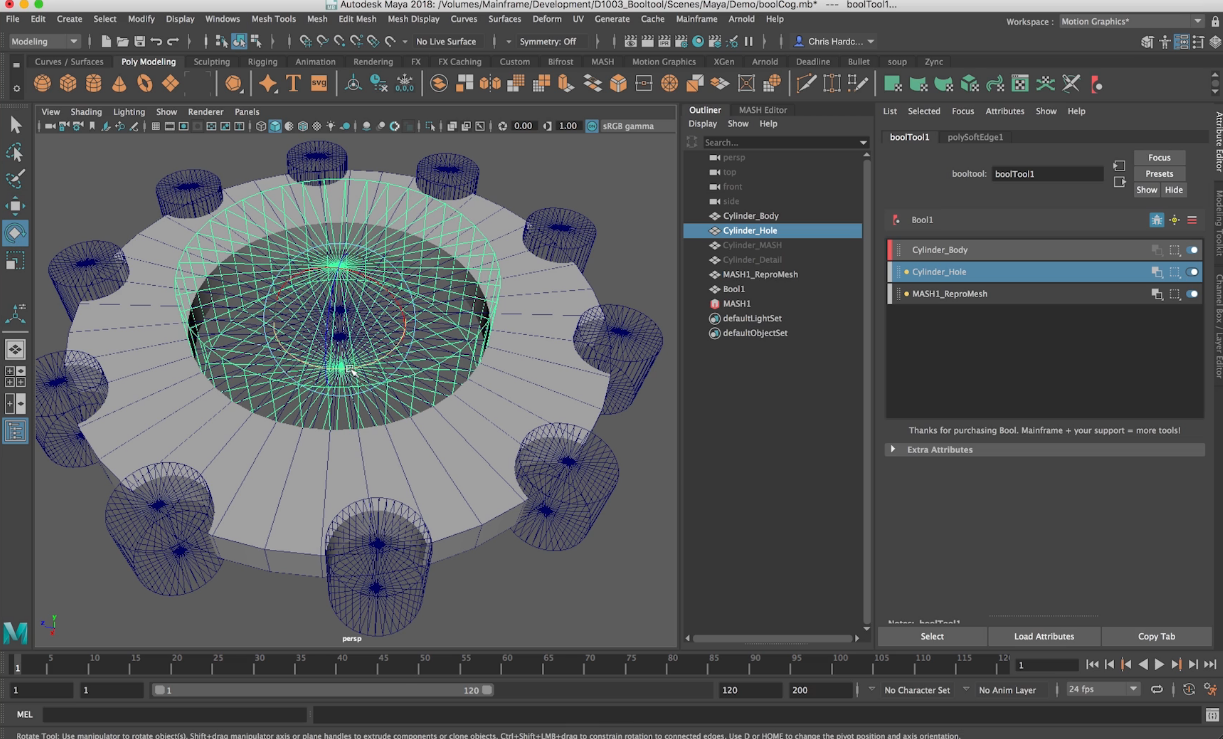This screenshot has width=1223, height=739.
Task: Disable the MASH1_ReproMesh toggle switch
Action: [x=1192, y=294]
